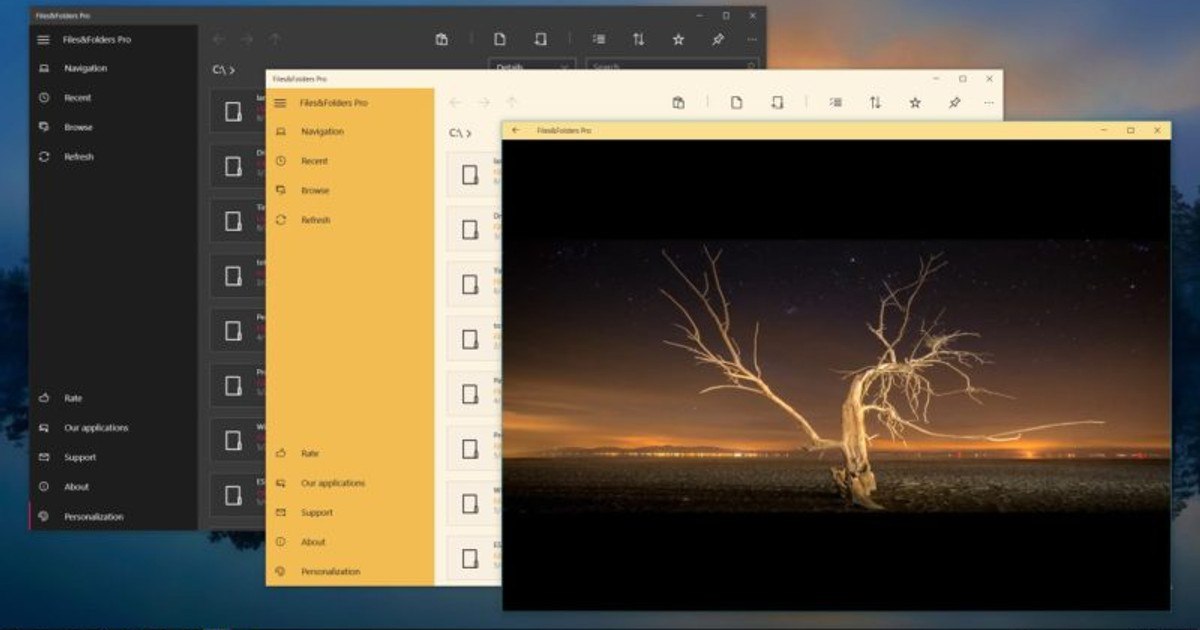Click the pin icon in dark window toolbar
The height and width of the screenshot is (630, 1200).
tap(718, 40)
